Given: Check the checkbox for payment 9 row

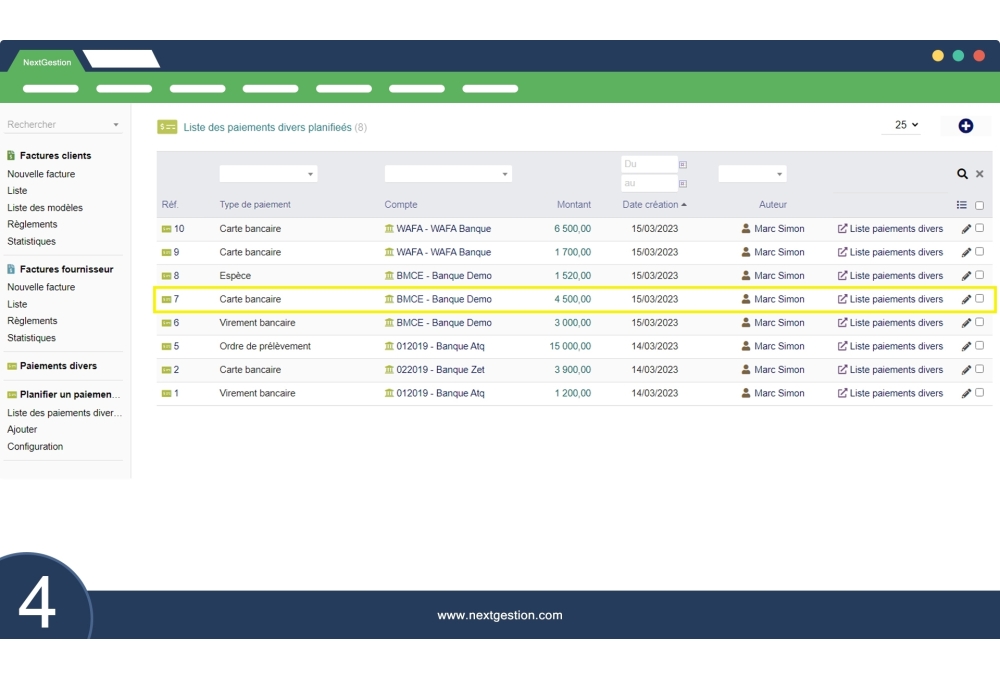Looking at the screenshot, I should (979, 252).
